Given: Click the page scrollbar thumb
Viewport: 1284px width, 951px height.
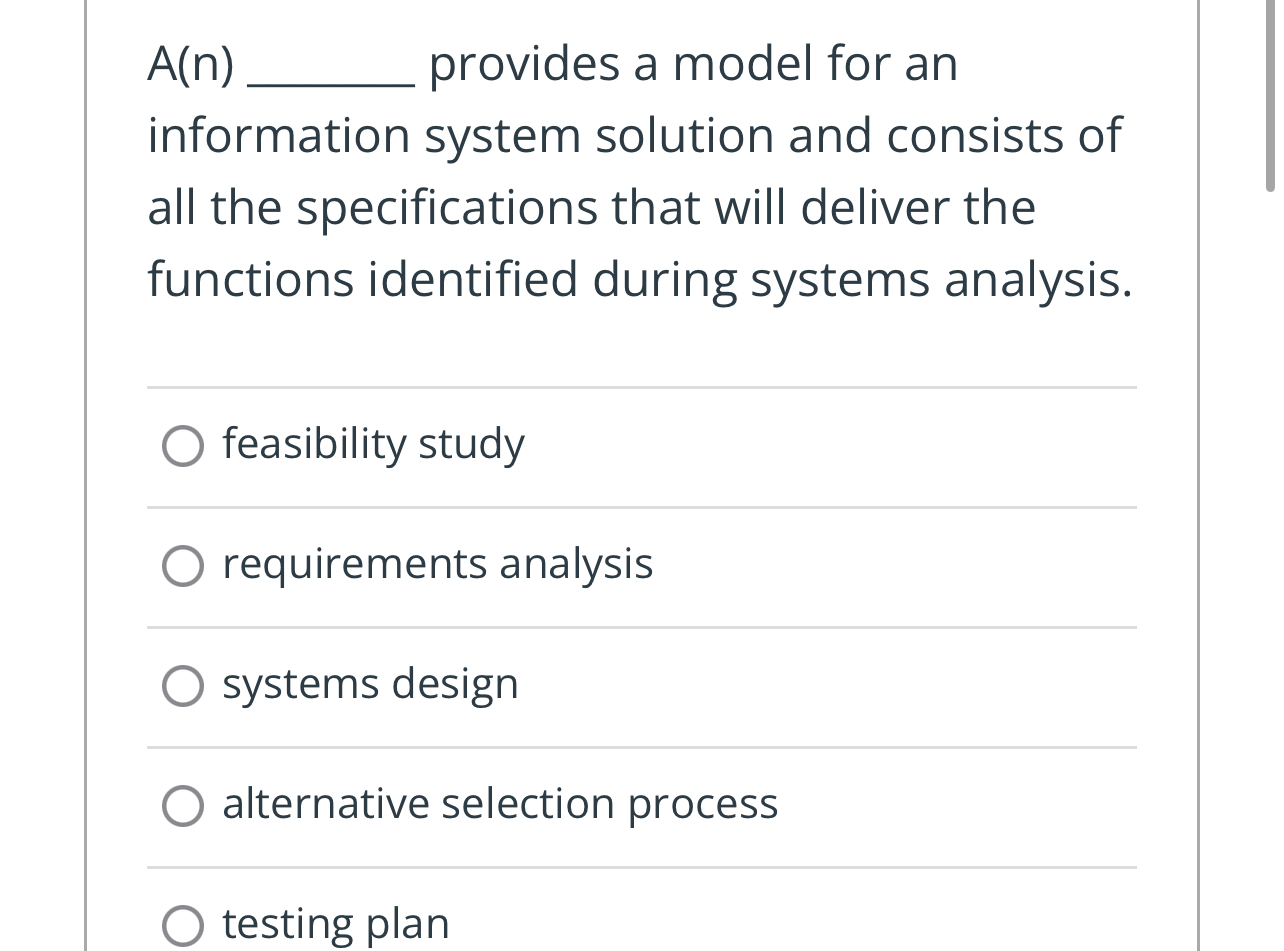Looking at the screenshot, I should (x=1270, y=95).
